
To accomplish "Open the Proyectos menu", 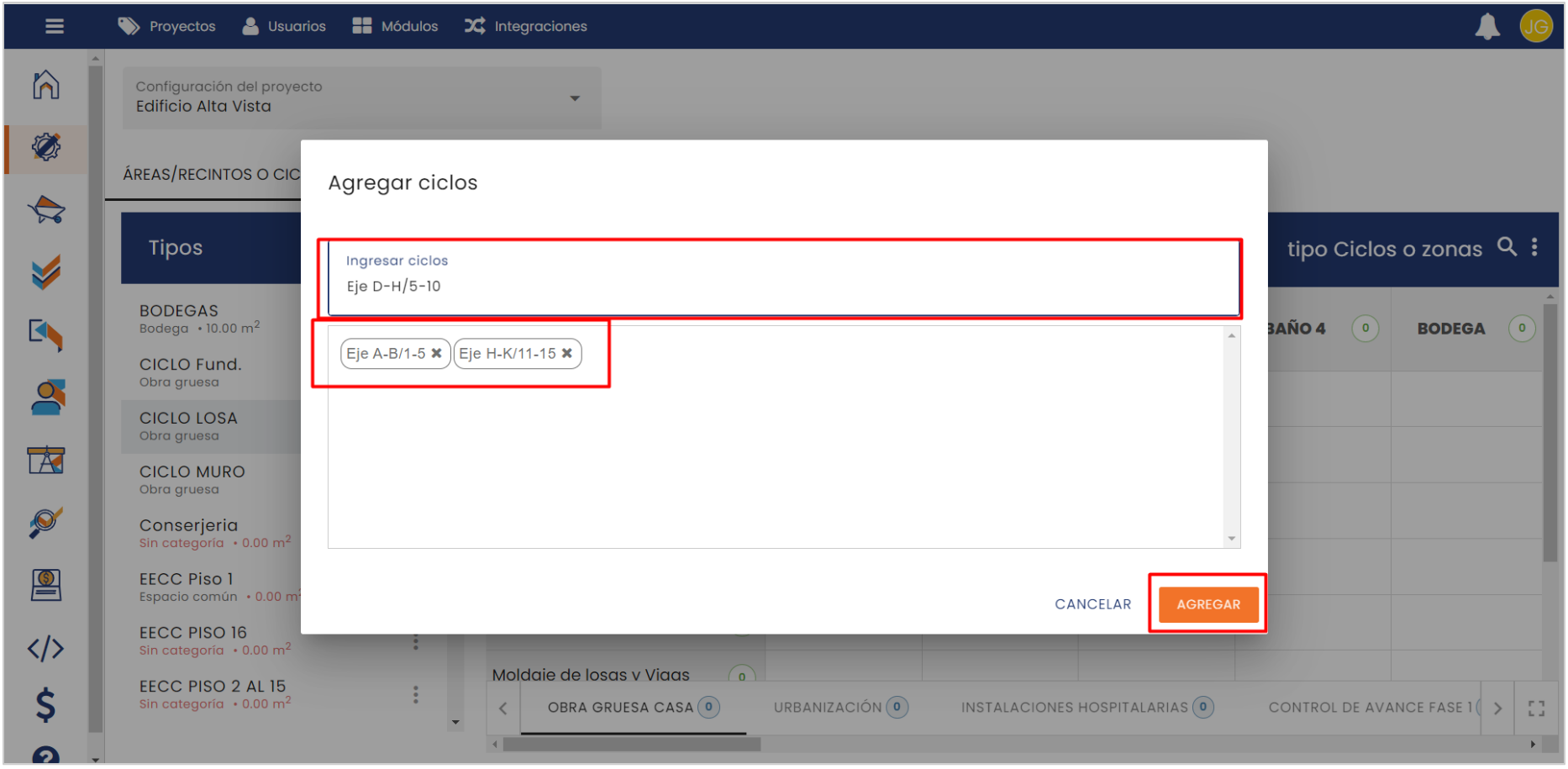I will 167,27.
